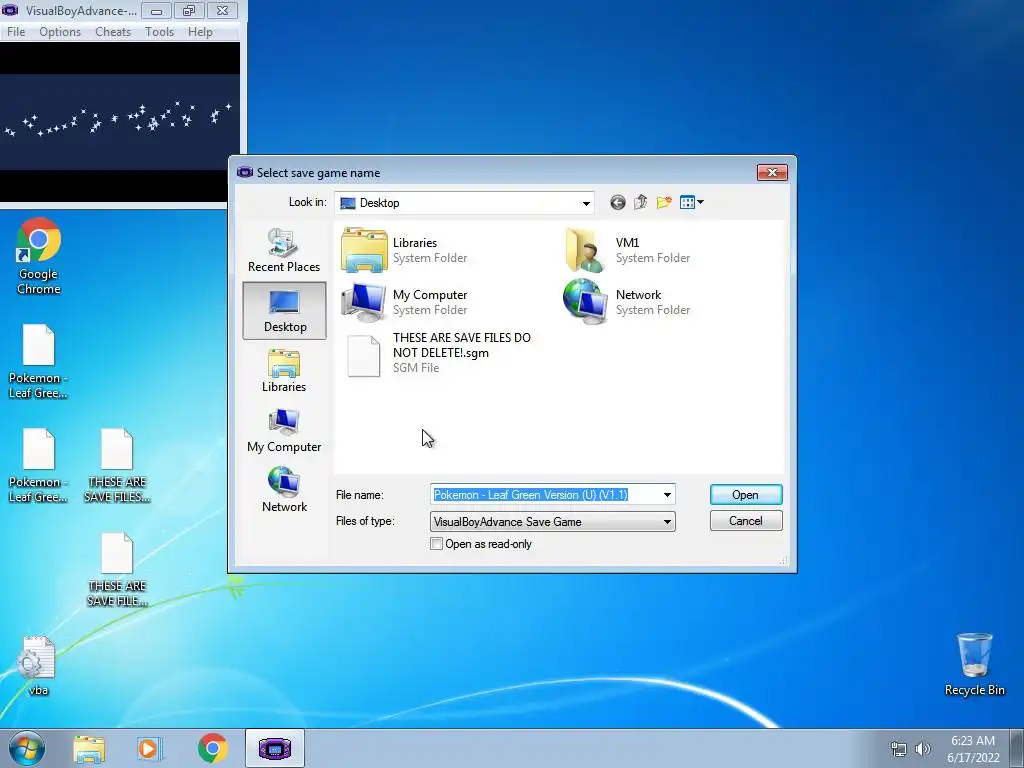This screenshot has height=768, width=1024.
Task: Select Libraries in the places sidebar
Action: click(284, 371)
